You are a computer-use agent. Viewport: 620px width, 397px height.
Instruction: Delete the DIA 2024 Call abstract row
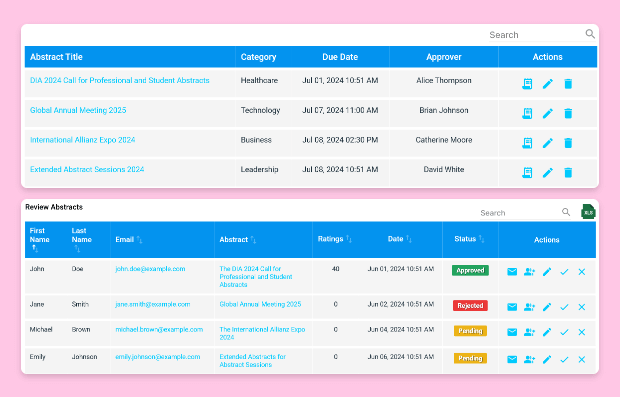coord(568,83)
